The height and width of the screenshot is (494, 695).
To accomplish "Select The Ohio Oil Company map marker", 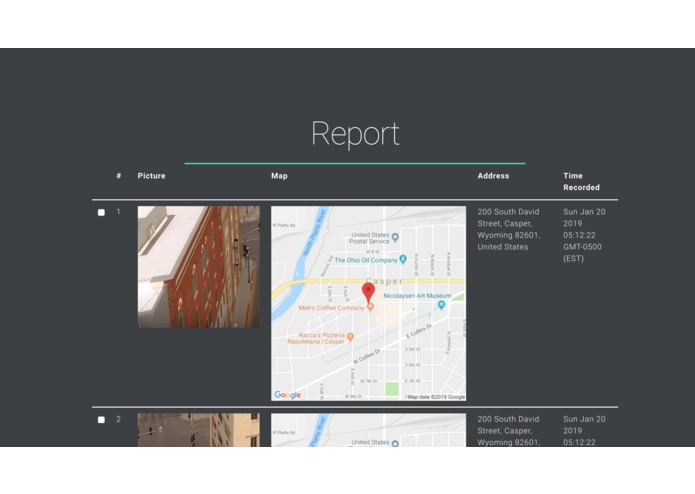I will [x=403, y=259].
